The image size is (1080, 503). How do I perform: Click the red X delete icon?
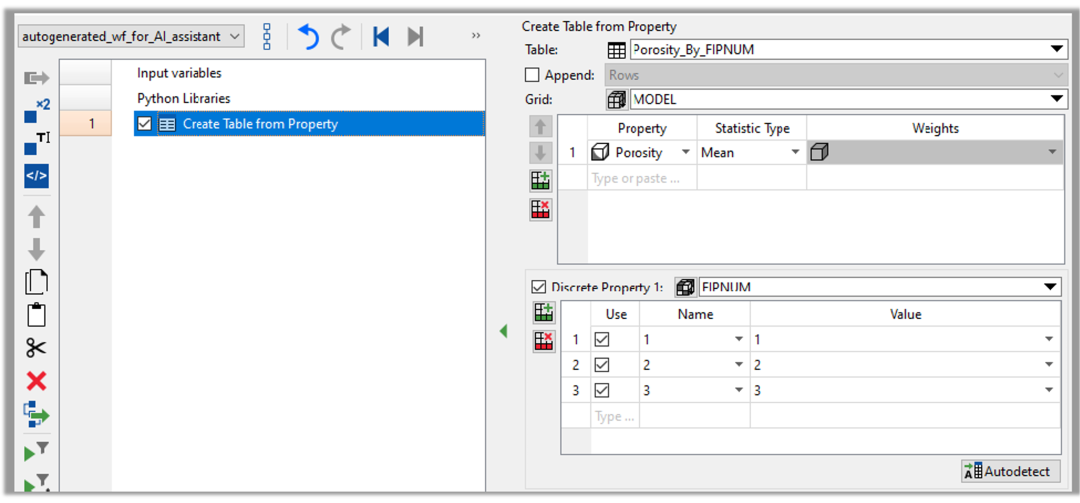[37, 381]
